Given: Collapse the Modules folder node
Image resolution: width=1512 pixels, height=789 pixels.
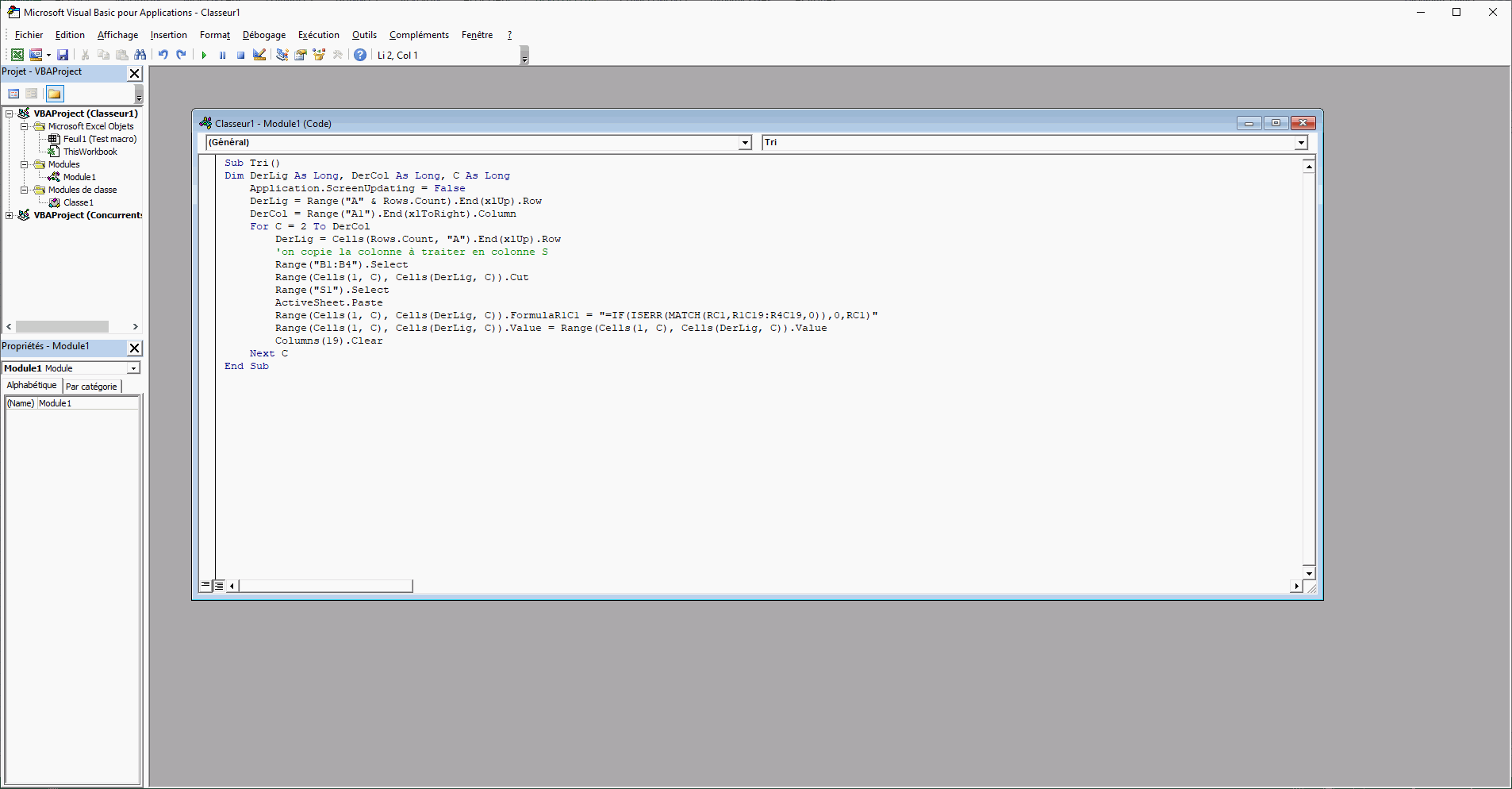Looking at the screenshot, I should pos(24,164).
